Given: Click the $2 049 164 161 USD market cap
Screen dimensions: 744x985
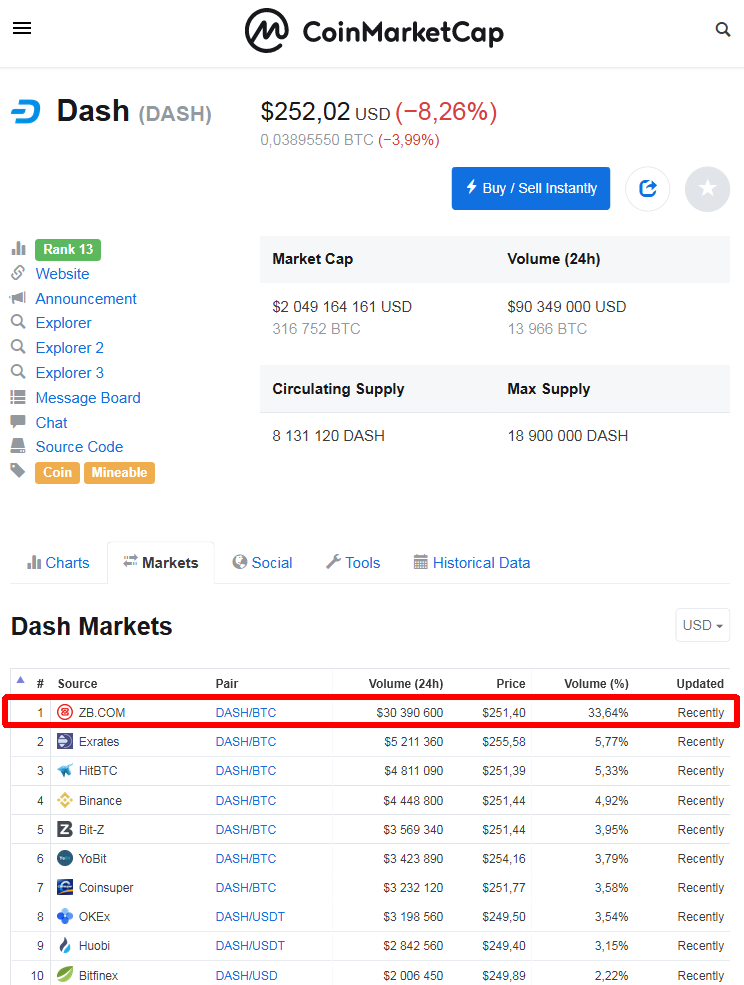Looking at the screenshot, I should 342,307.
